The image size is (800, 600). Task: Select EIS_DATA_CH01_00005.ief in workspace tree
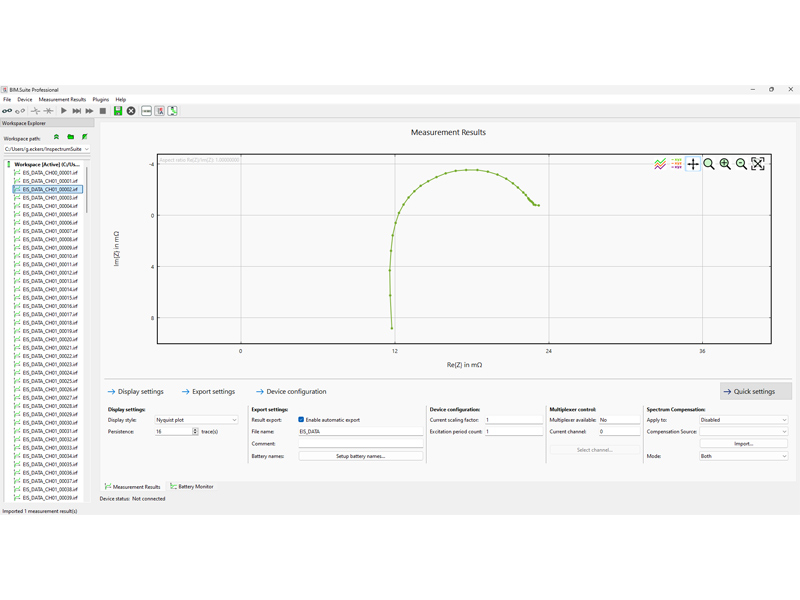(x=49, y=214)
